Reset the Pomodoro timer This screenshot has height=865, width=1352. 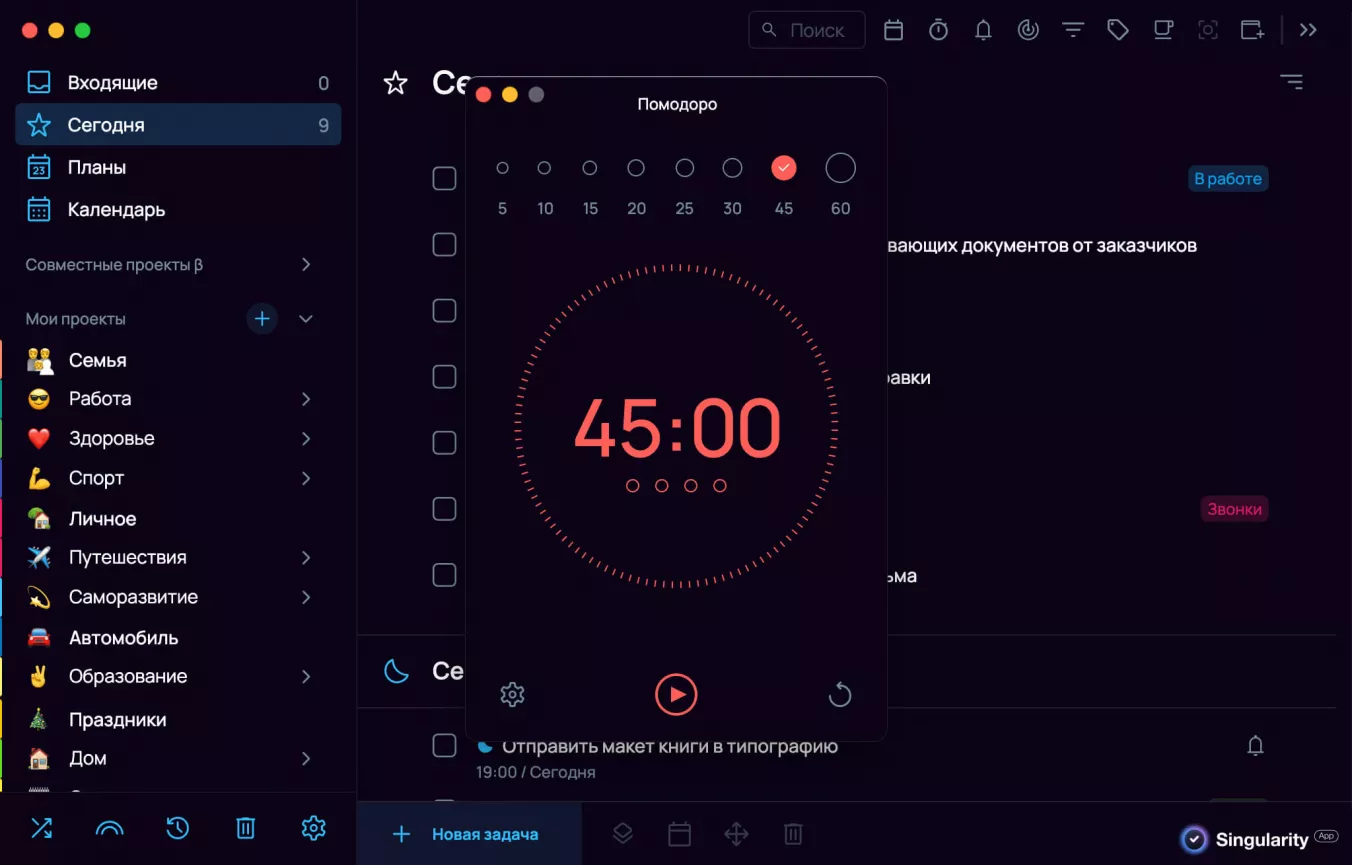point(840,694)
